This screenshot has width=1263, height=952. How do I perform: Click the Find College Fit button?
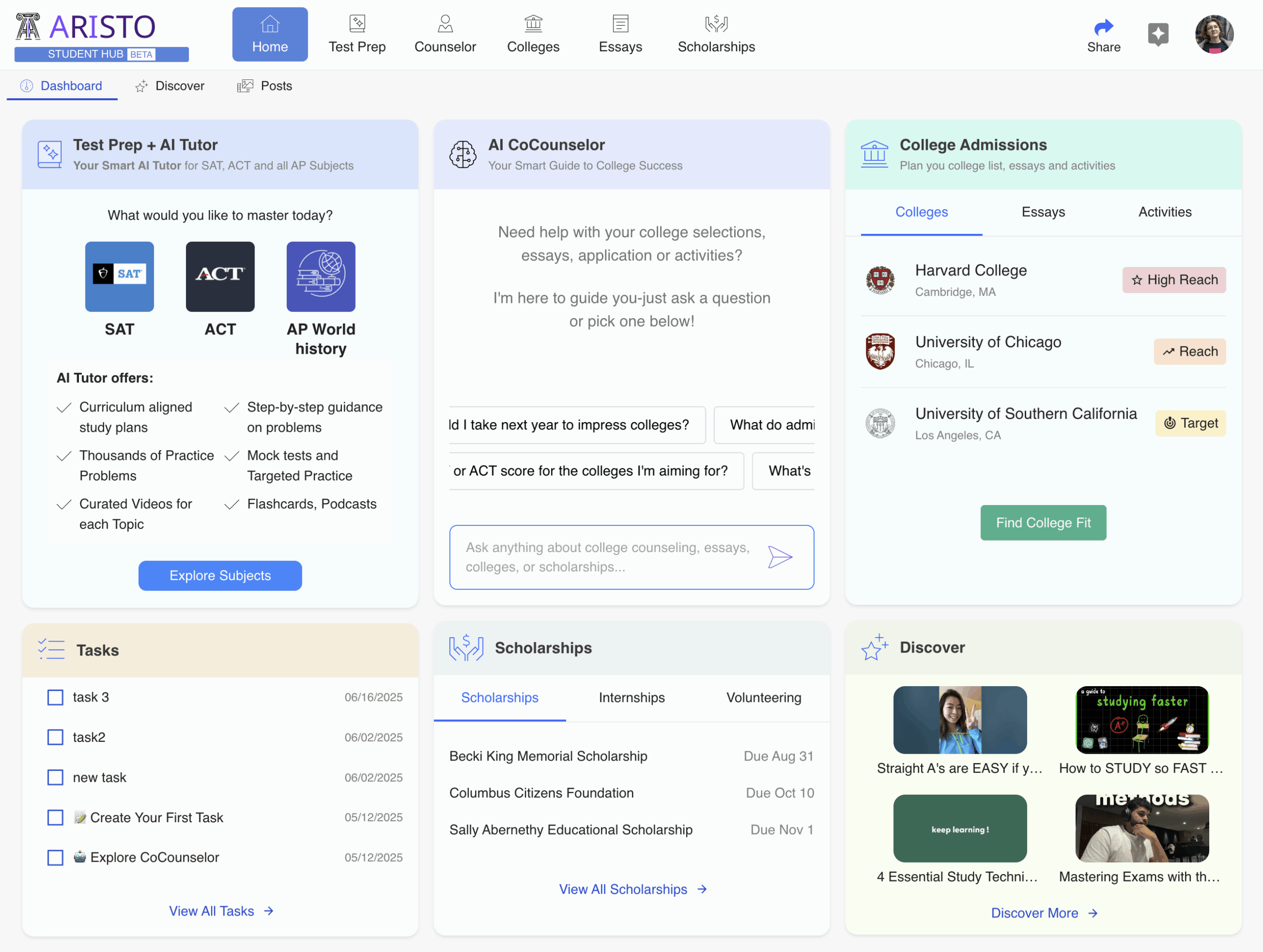coord(1042,522)
